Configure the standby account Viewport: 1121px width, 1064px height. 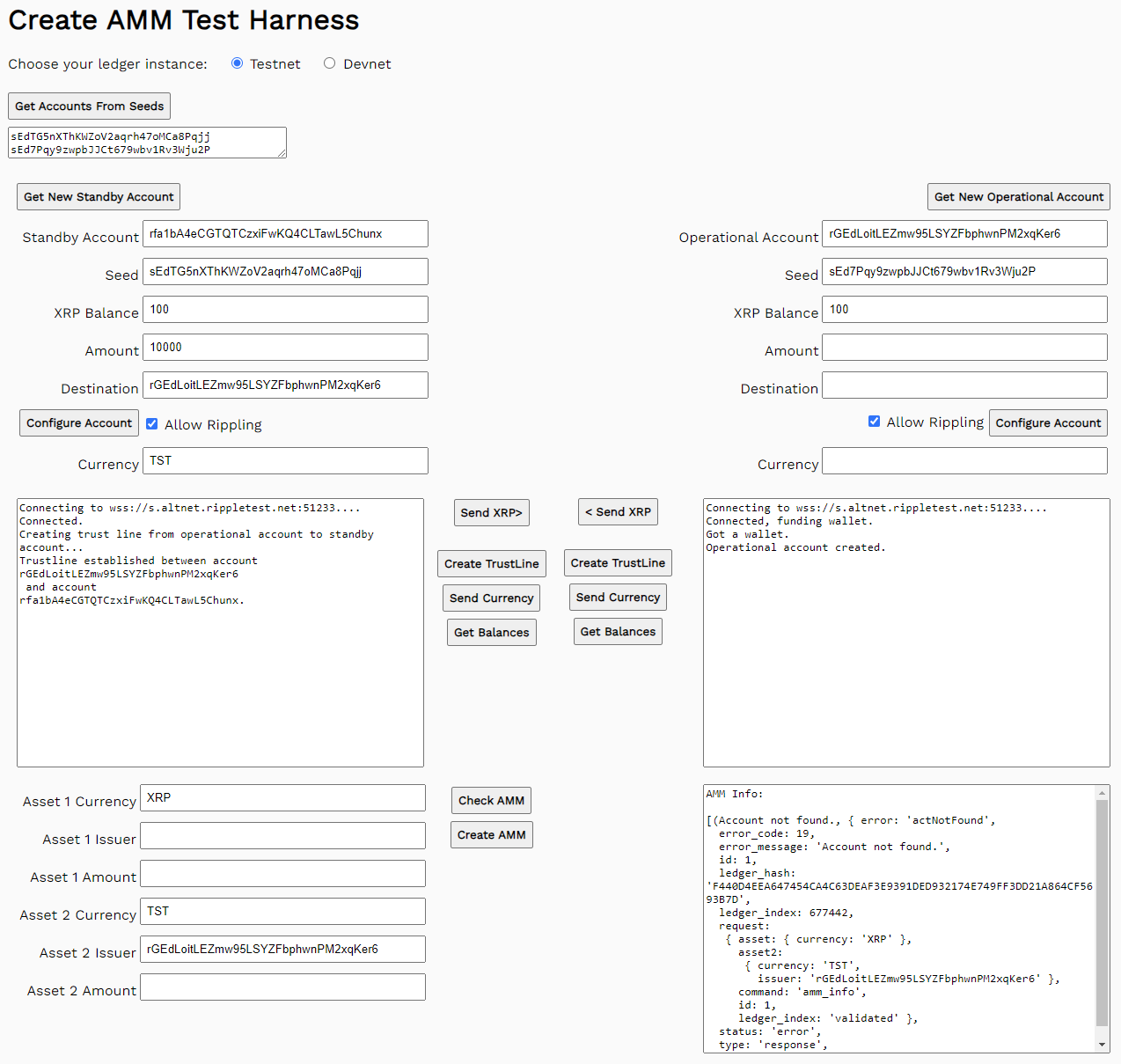pos(78,422)
